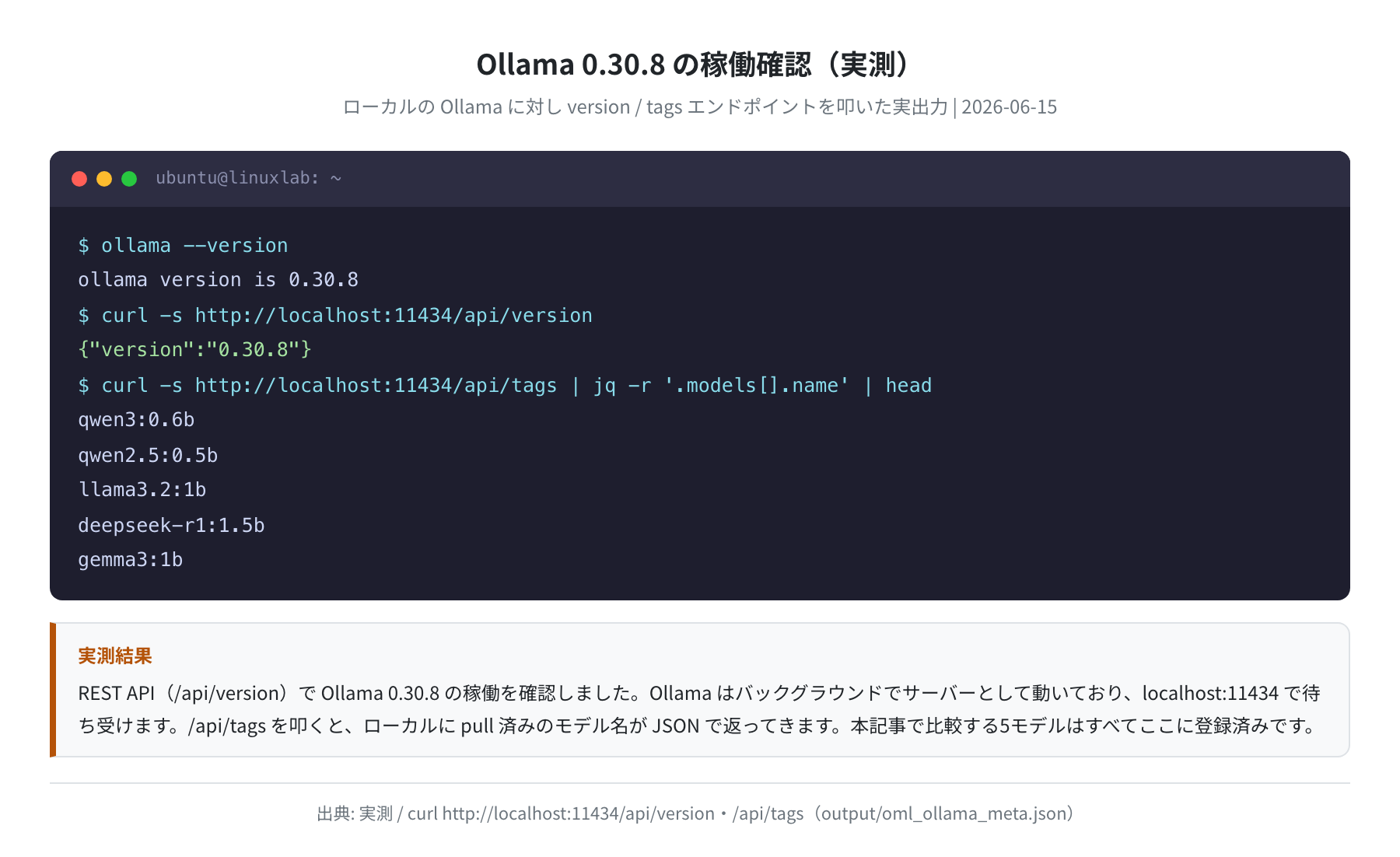The height and width of the screenshot is (857, 1400).
Task: Click the 'ollama version is 0.30.8' output
Action: [218, 280]
